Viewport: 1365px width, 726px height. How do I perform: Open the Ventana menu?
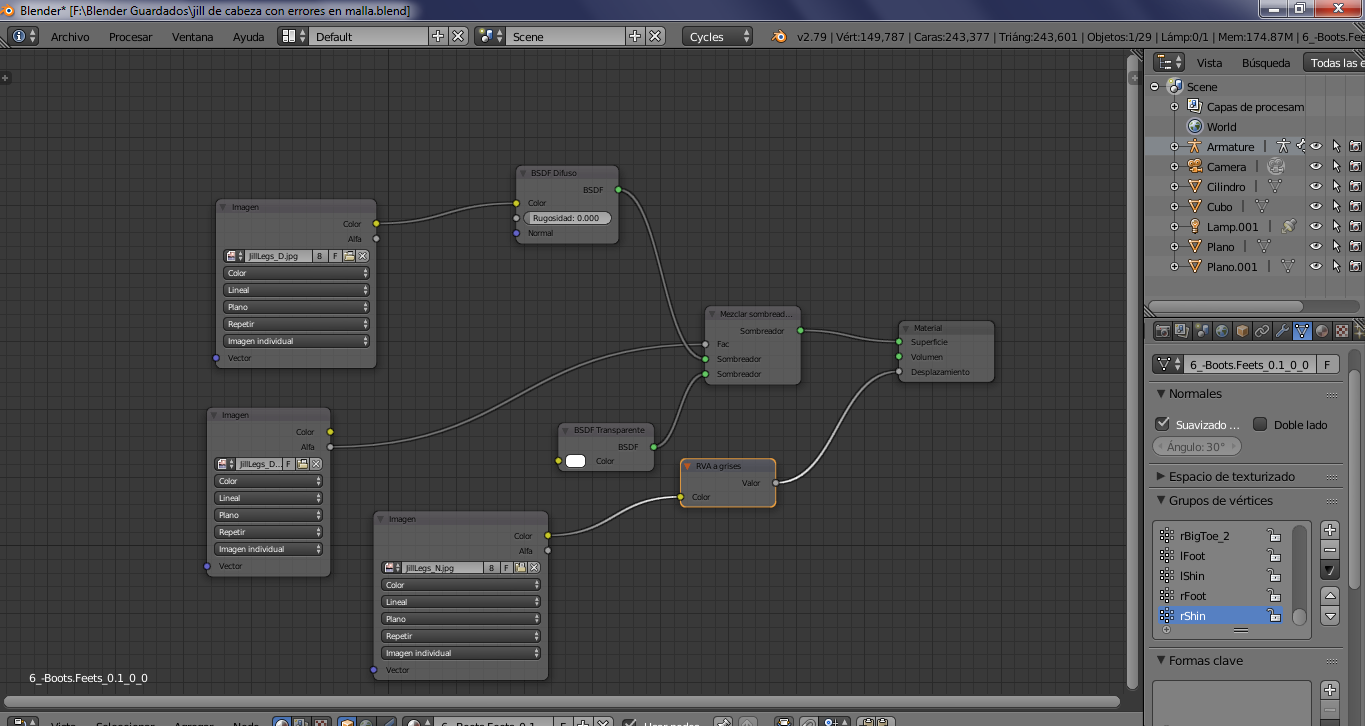tap(192, 37)
